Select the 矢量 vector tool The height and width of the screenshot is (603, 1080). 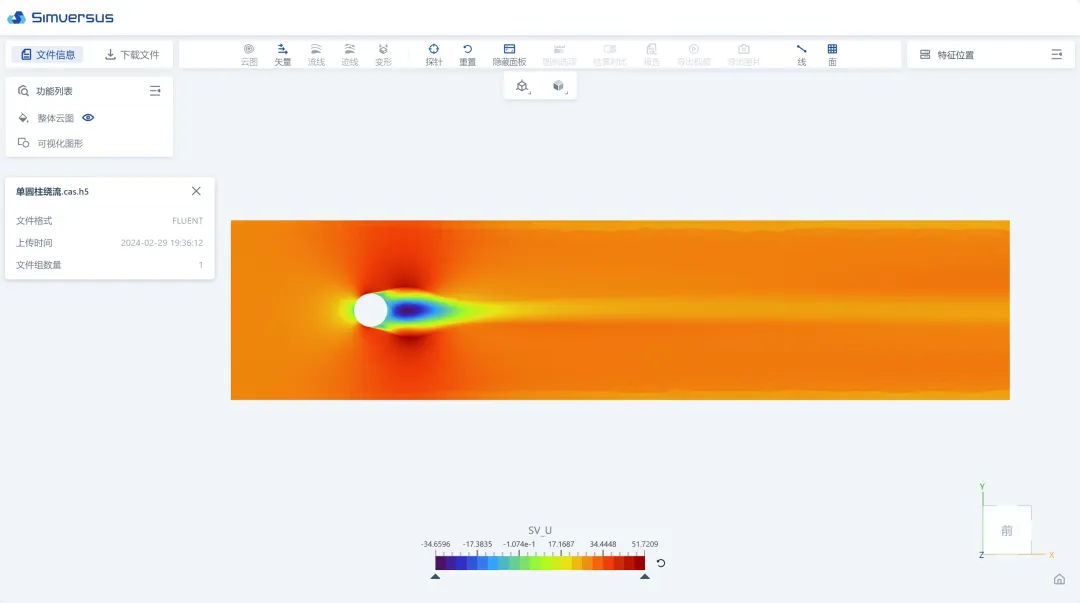tap(283, 54)
